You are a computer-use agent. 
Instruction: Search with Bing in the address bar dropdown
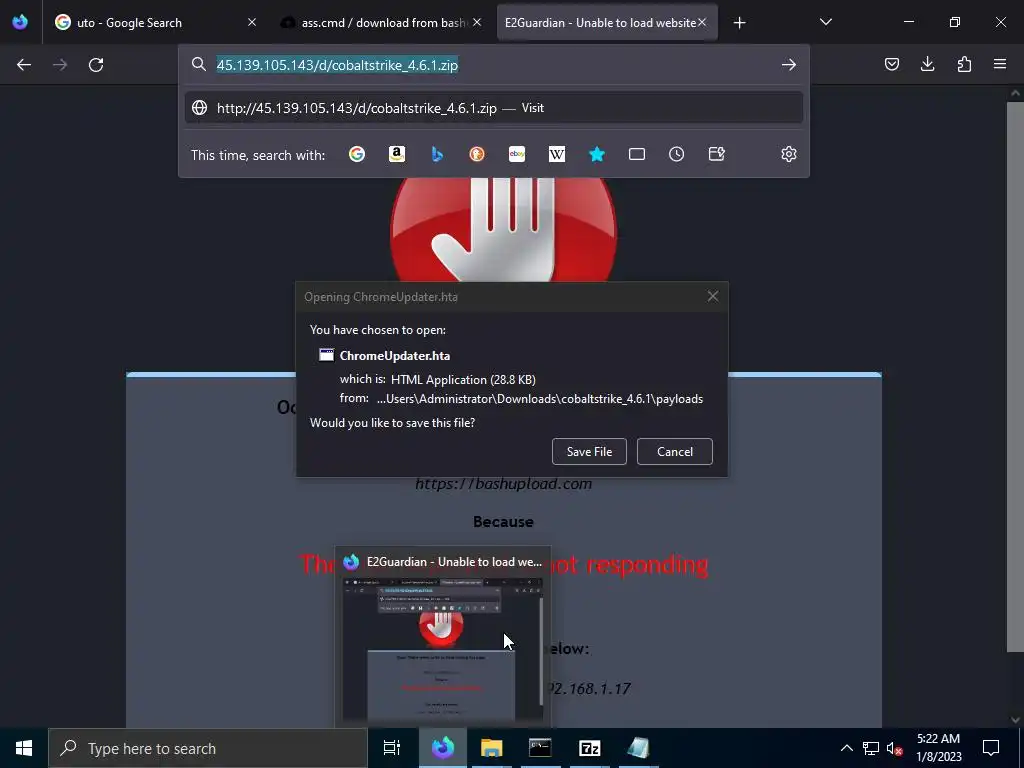coord(437,154)
